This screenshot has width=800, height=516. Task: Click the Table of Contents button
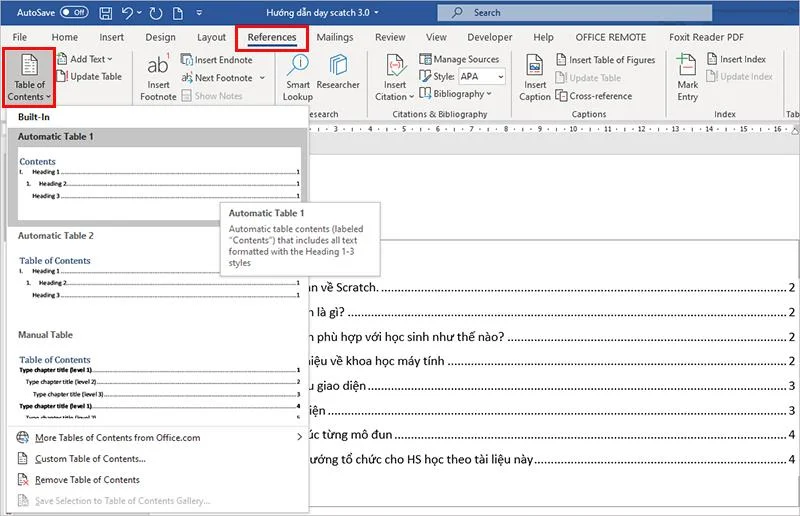pyautogui.click(x=29, y=78)
